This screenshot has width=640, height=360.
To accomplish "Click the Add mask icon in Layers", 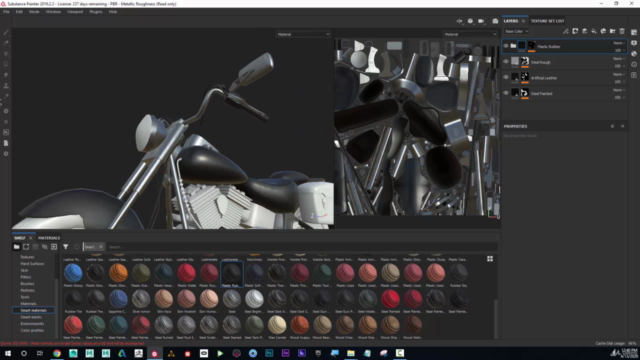I will [575, 31].
